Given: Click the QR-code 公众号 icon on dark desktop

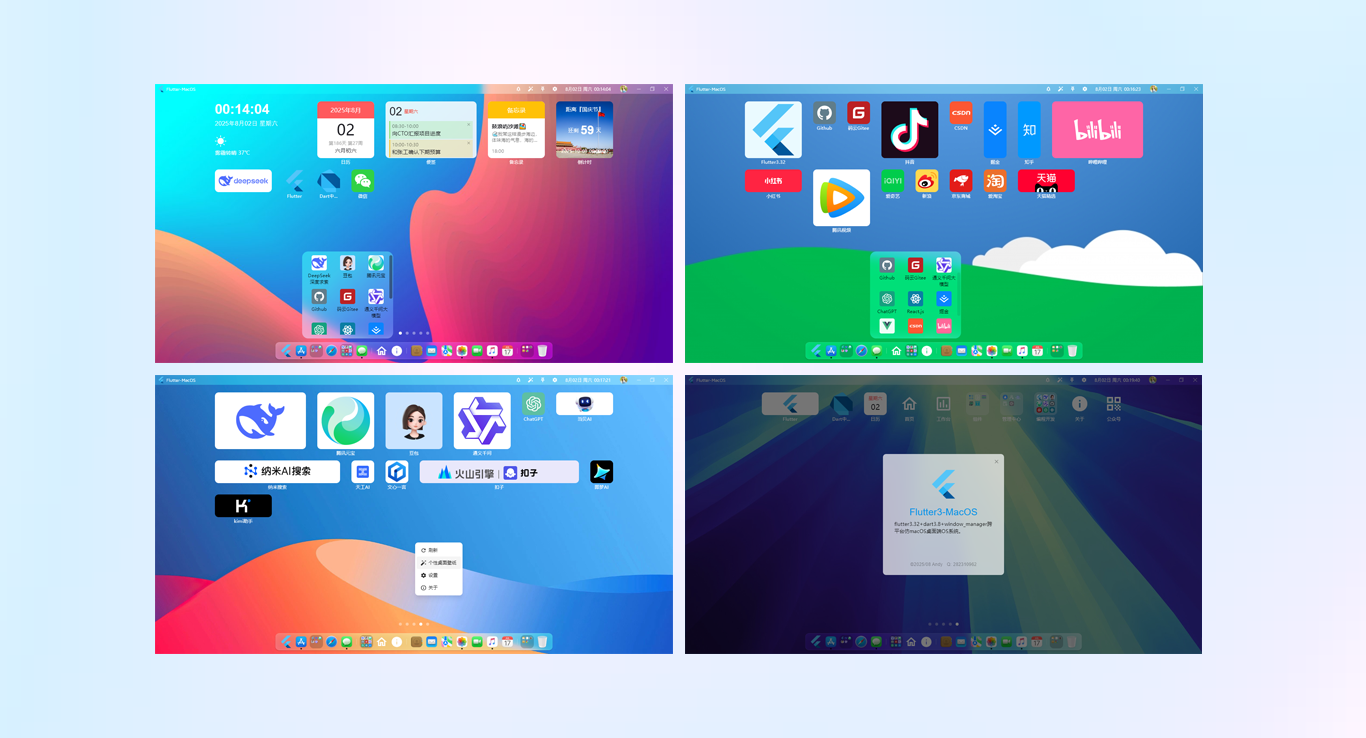Looking at the screenshot, I should [1114, 404].
